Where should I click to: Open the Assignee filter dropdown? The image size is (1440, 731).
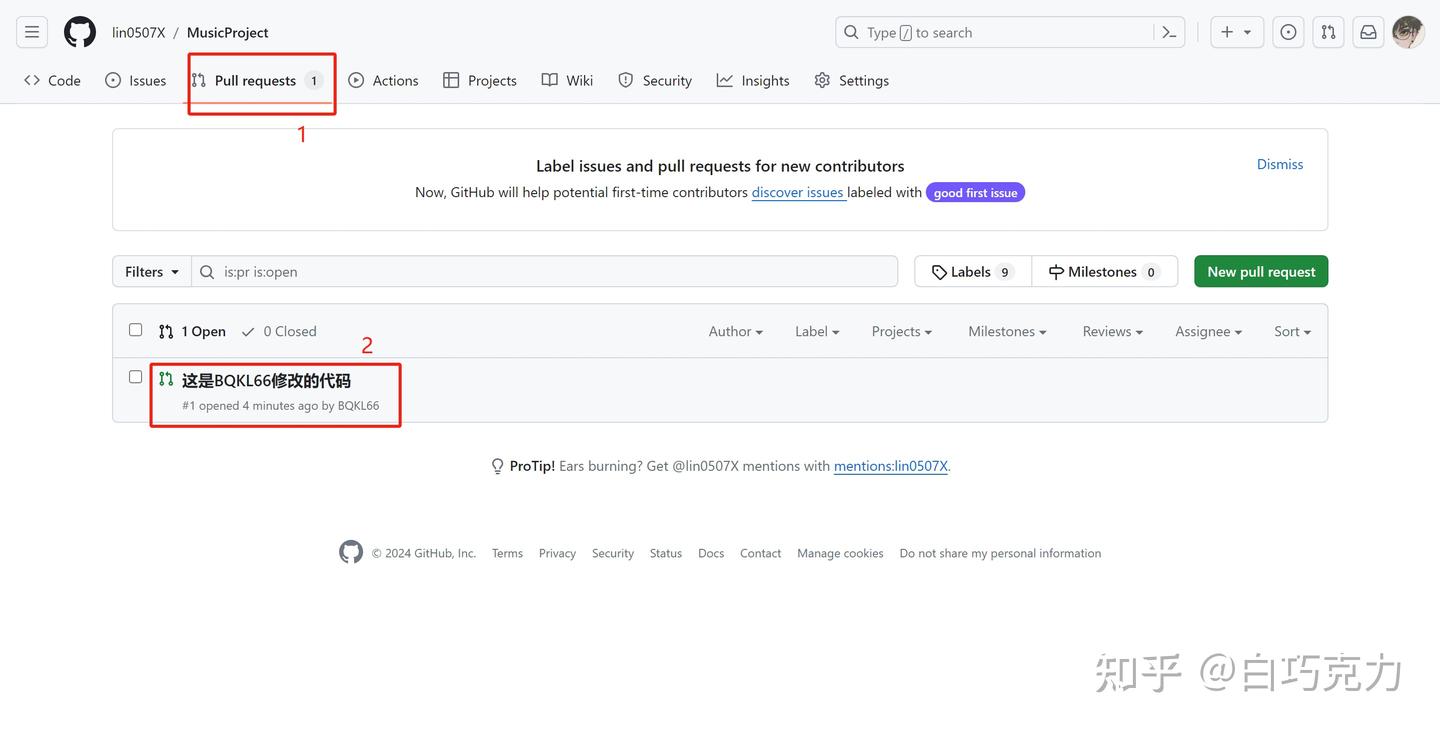1207,331
